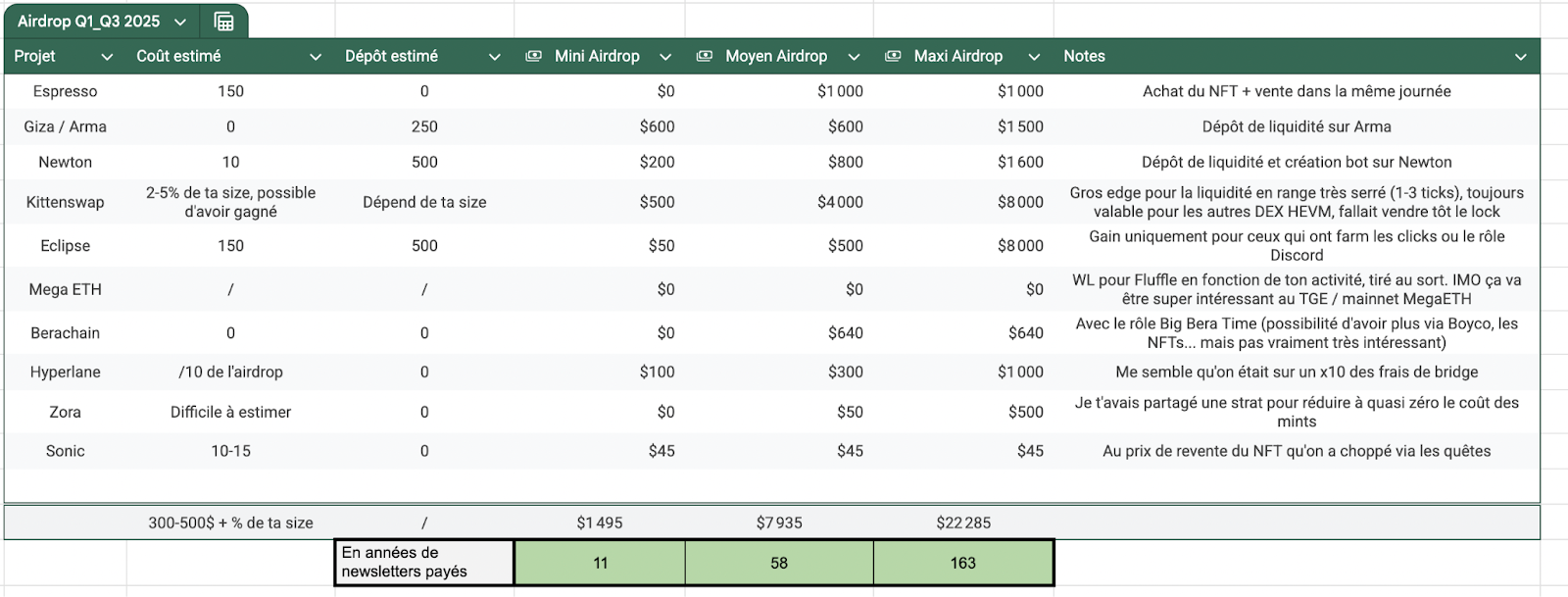
Task: Select Kittenswap cost '2-5% de ta size' cell
Action: tap(231, 202)
